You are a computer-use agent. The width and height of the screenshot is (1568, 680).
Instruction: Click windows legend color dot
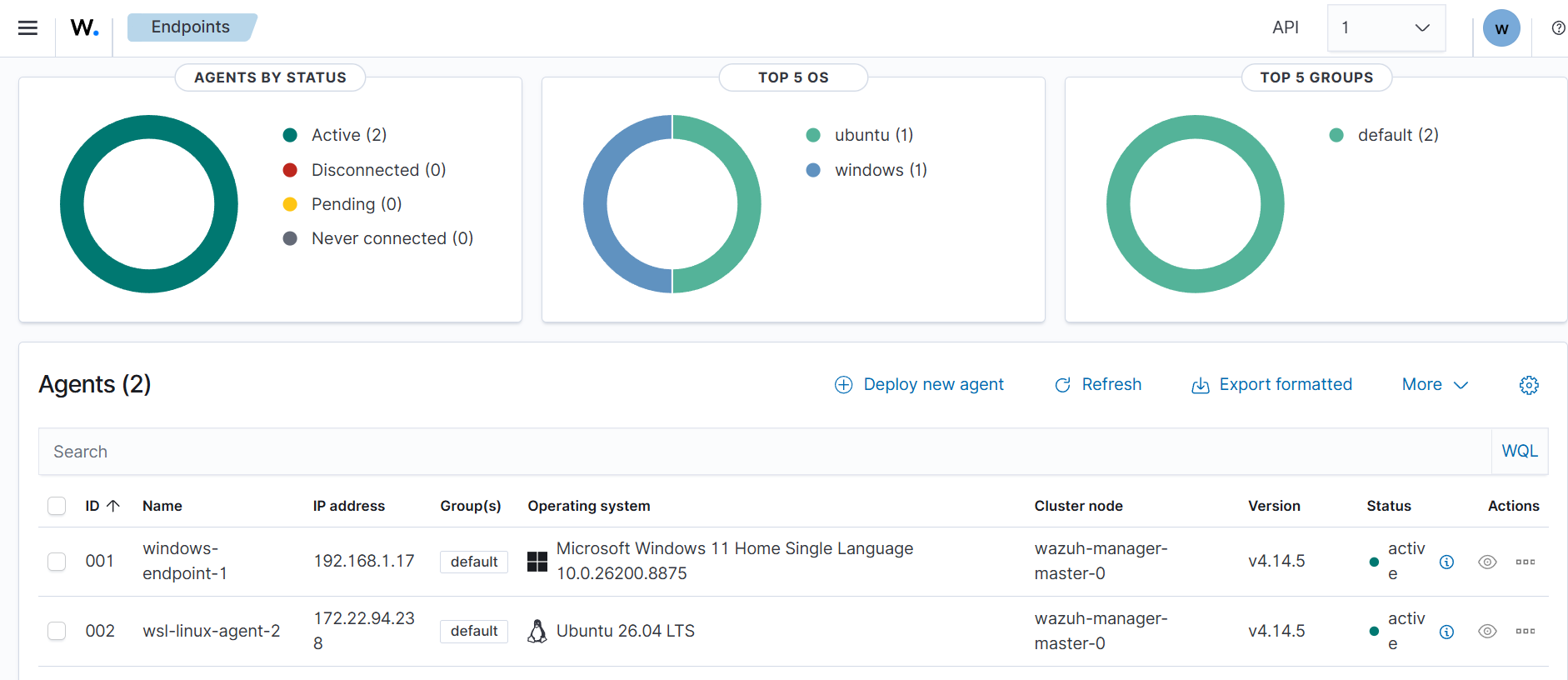pyautogui.click(x=813, y=170)
